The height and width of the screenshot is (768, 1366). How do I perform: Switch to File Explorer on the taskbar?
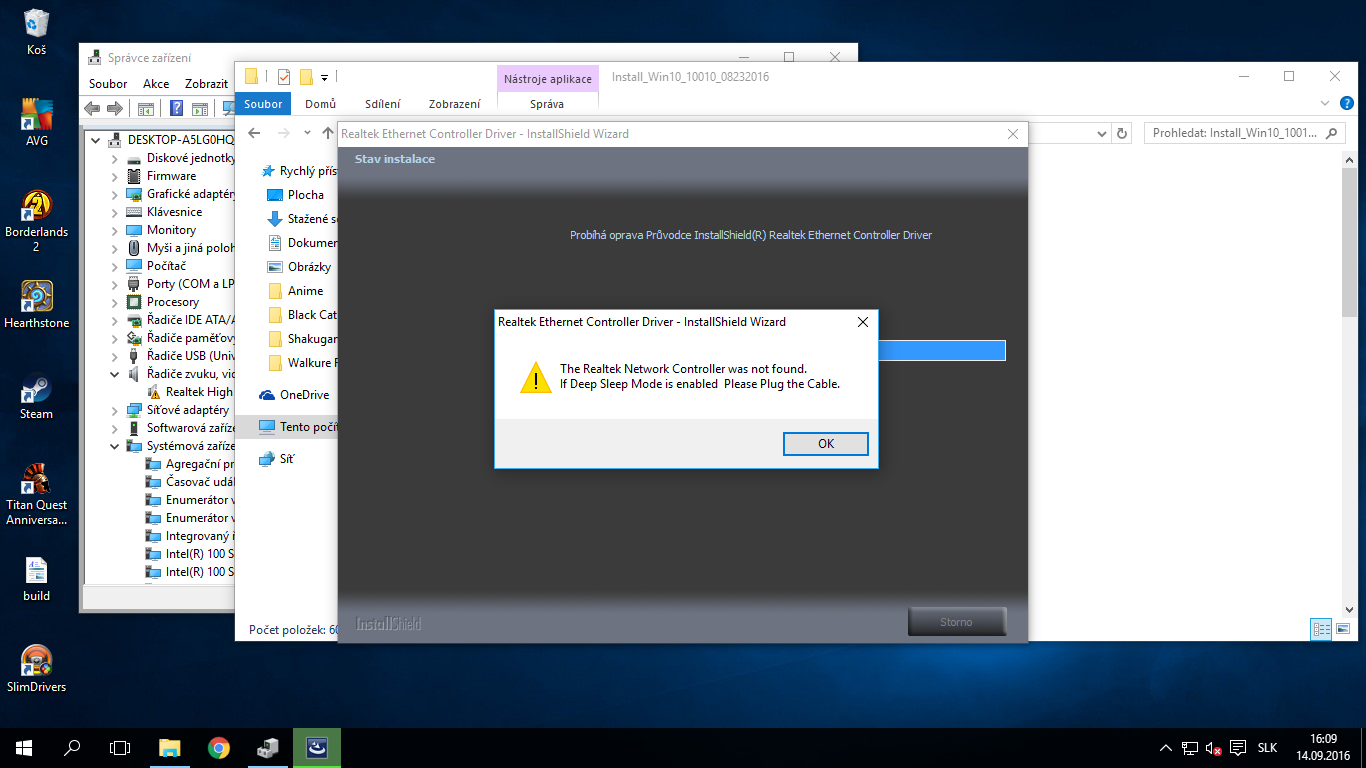(x=170, y=747)
